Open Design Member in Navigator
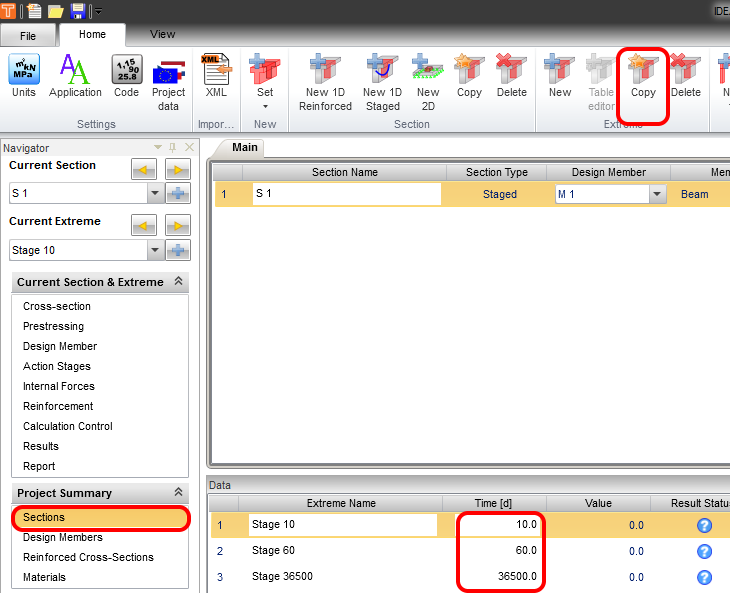 click(x=60, y=346)
